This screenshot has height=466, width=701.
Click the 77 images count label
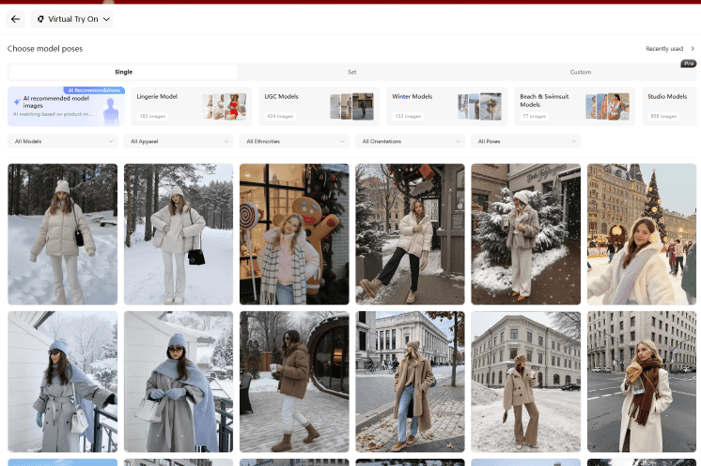(x=534, y=116)
